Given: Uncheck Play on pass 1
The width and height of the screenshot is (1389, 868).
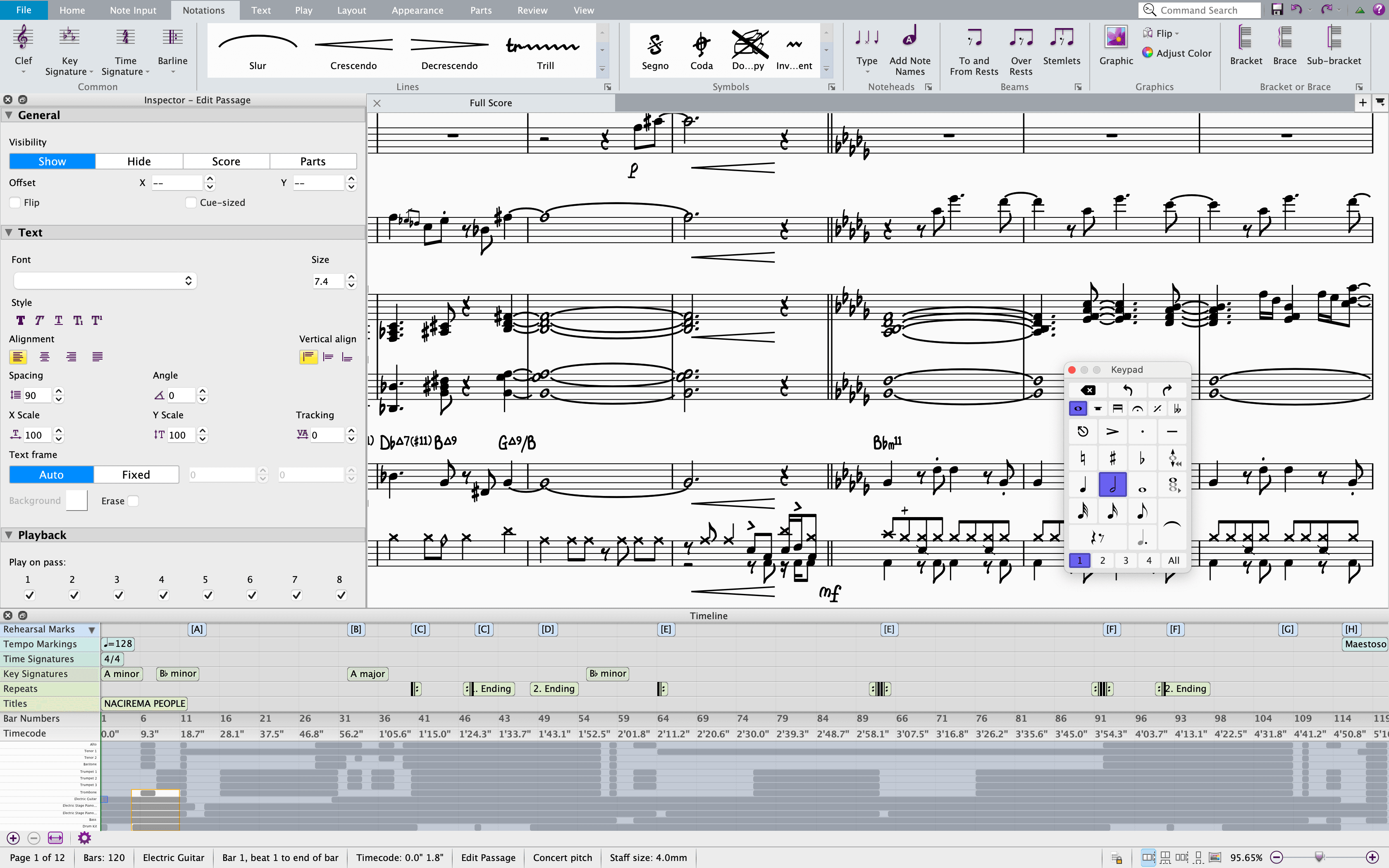Looking at the screenshot, I should click(29, 595).
